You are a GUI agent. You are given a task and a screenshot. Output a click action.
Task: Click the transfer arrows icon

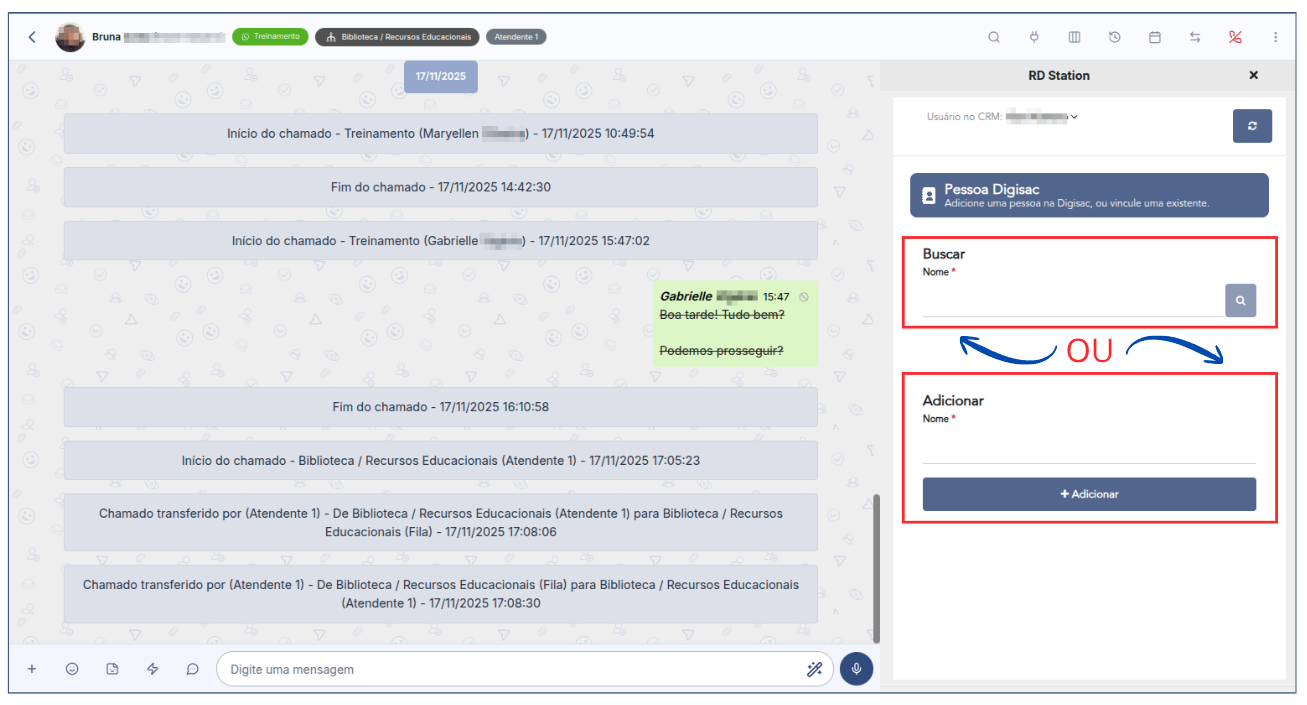pyautogui.click(x=1195, y=37)
